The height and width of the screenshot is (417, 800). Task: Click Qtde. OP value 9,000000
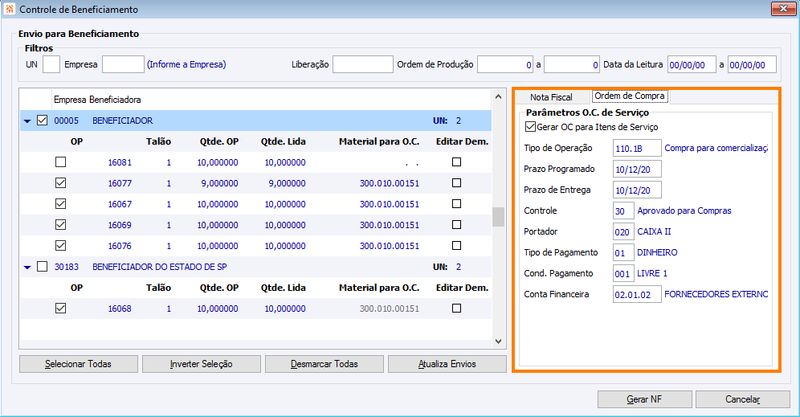219,183
